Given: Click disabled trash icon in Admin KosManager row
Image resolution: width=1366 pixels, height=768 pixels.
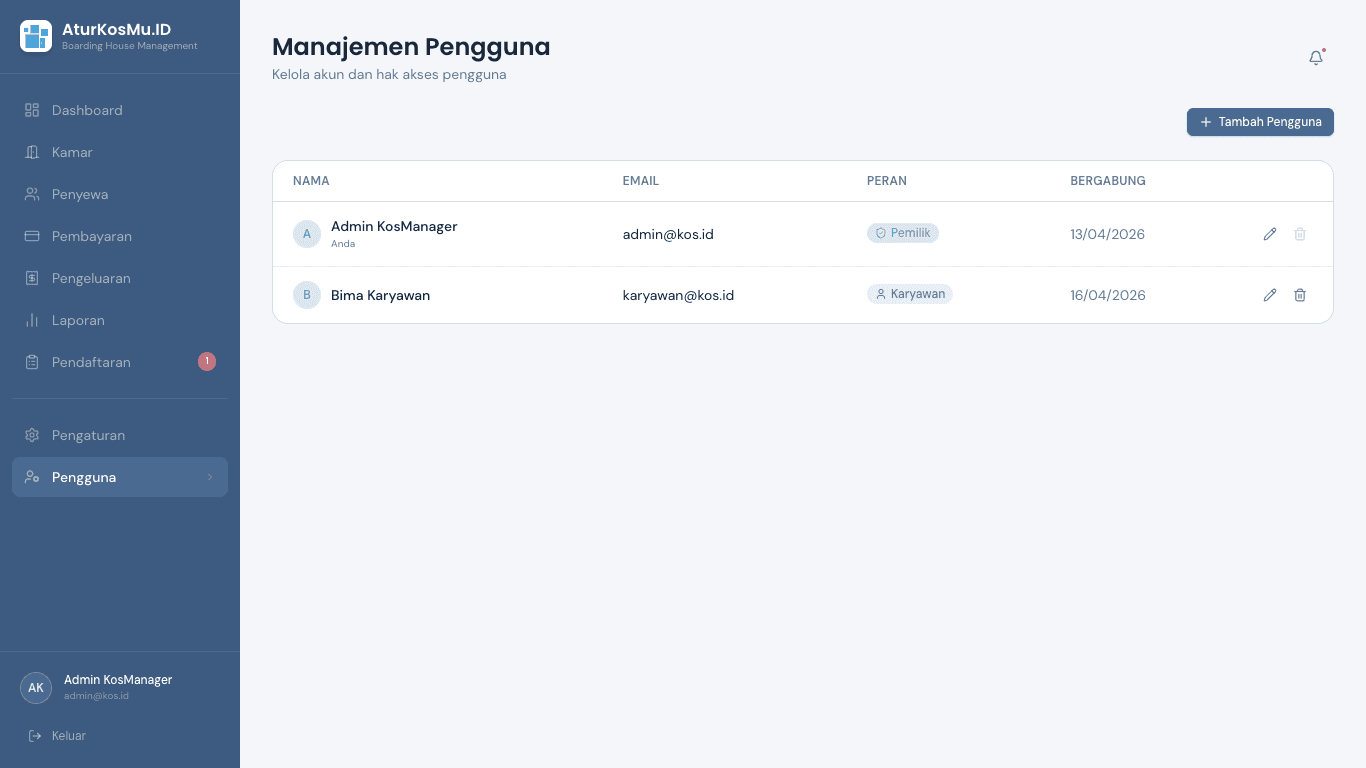Looking at the screenshot, I should coord(1300,234).
